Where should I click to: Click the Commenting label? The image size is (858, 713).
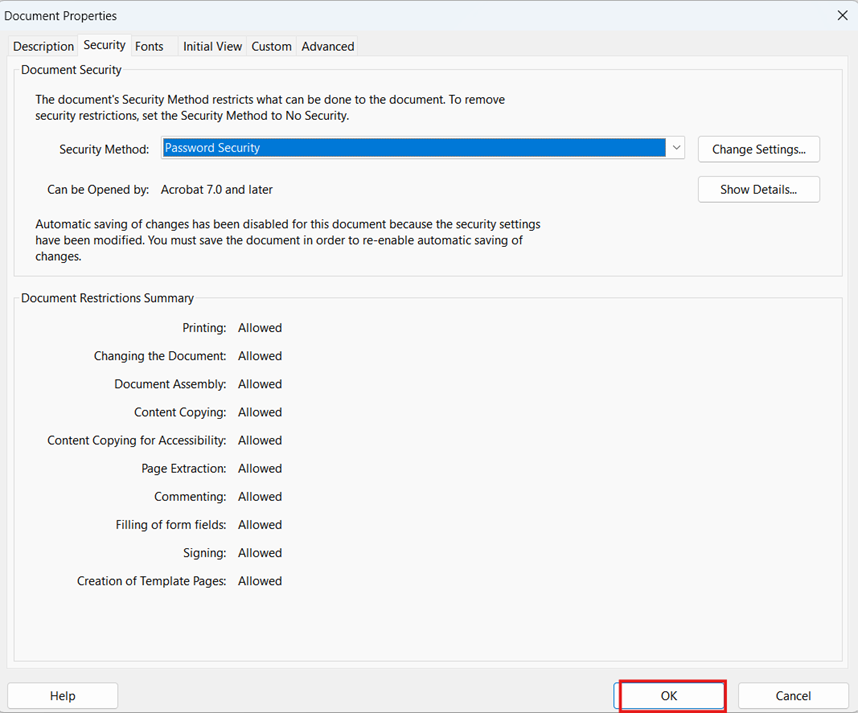click(x=190, y=497)
